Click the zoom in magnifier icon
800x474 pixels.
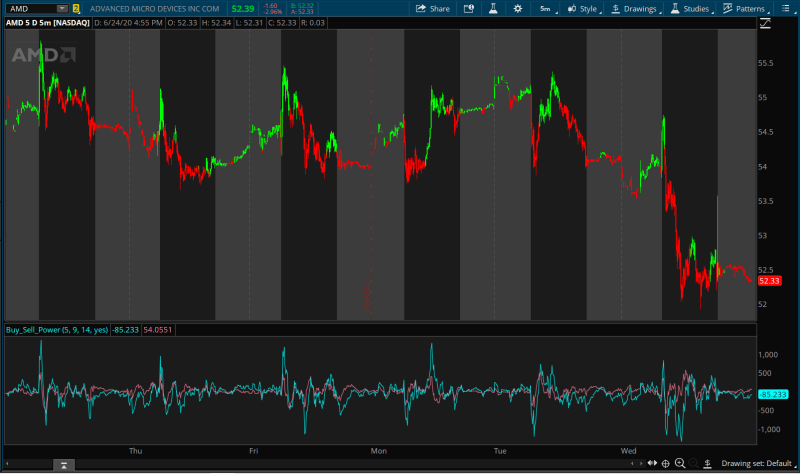coord(680,463)
